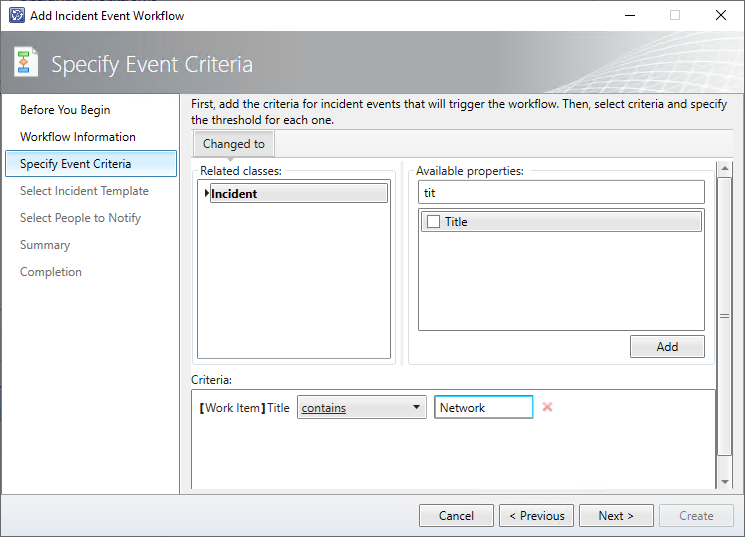Open the Workflow Information step

[x=78, y=137]
